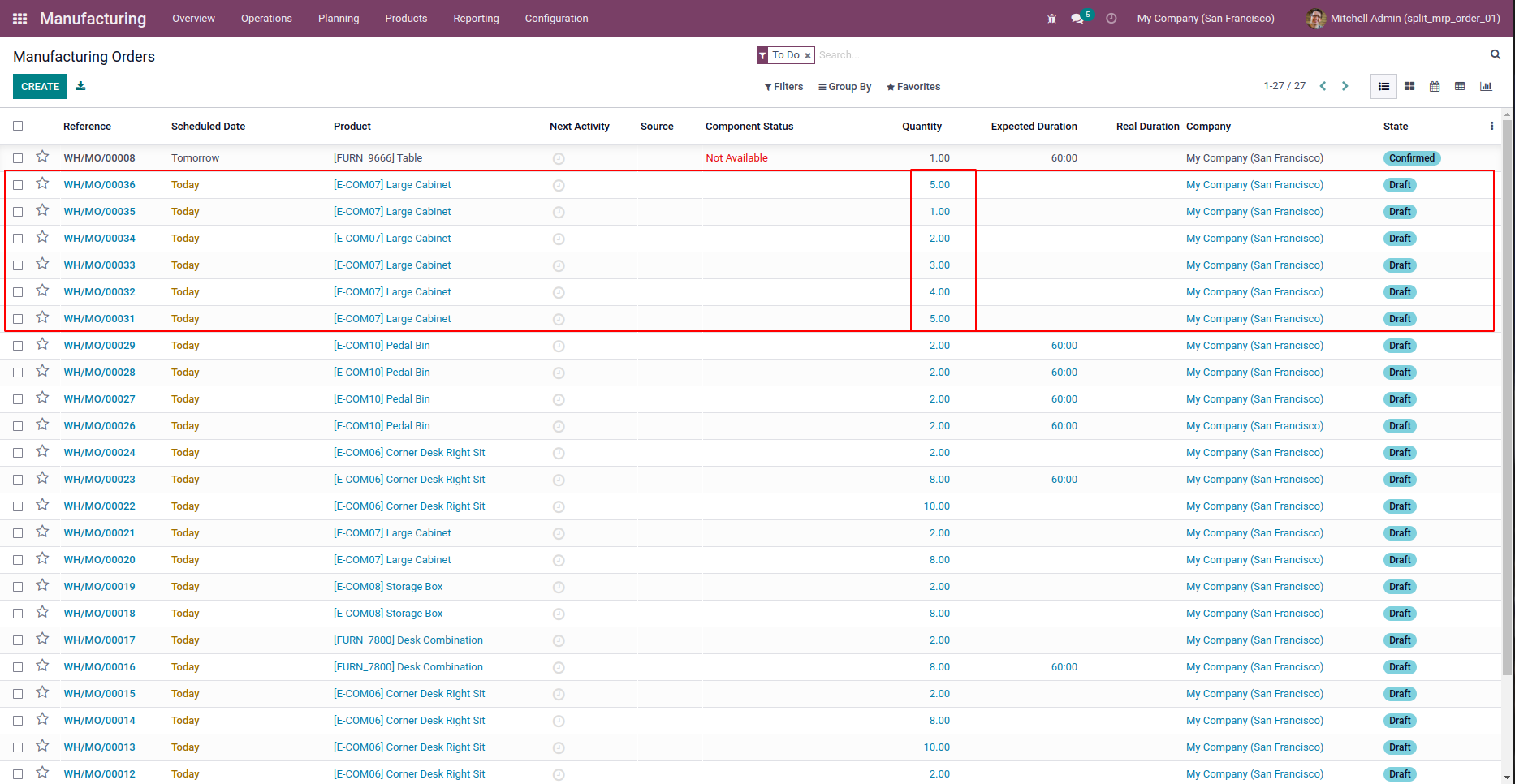This screenshot has width=1515, height=784.
Task: Remove the To Do filter facet
Action: (x=808, y=56)
